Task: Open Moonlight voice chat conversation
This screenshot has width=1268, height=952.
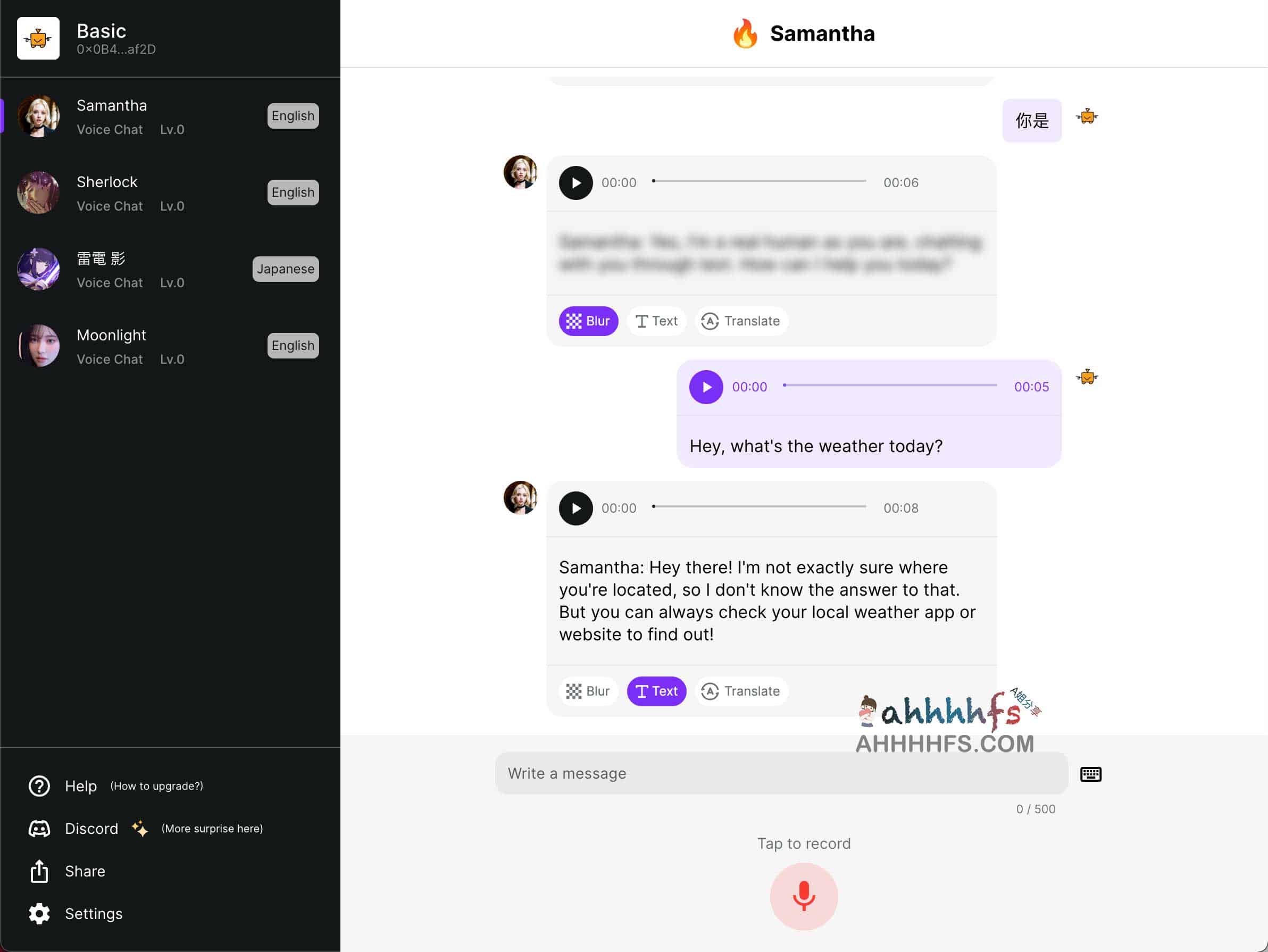Action: (x=170, y=345)
